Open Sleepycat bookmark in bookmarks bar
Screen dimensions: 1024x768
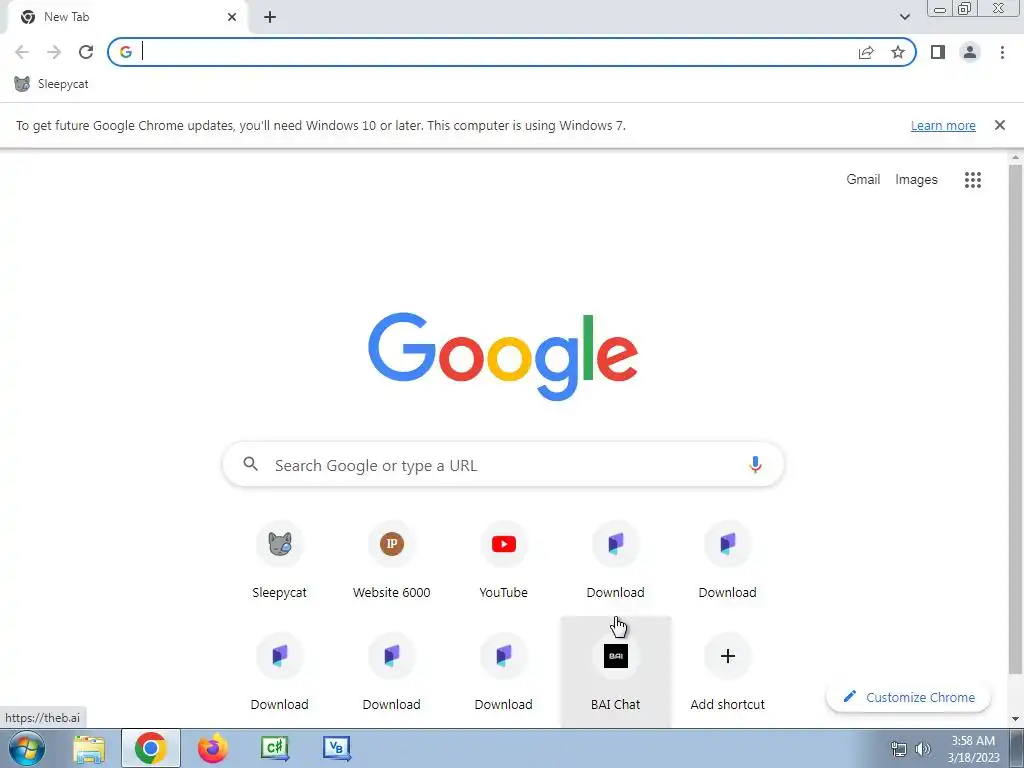[x=51, y=84]
